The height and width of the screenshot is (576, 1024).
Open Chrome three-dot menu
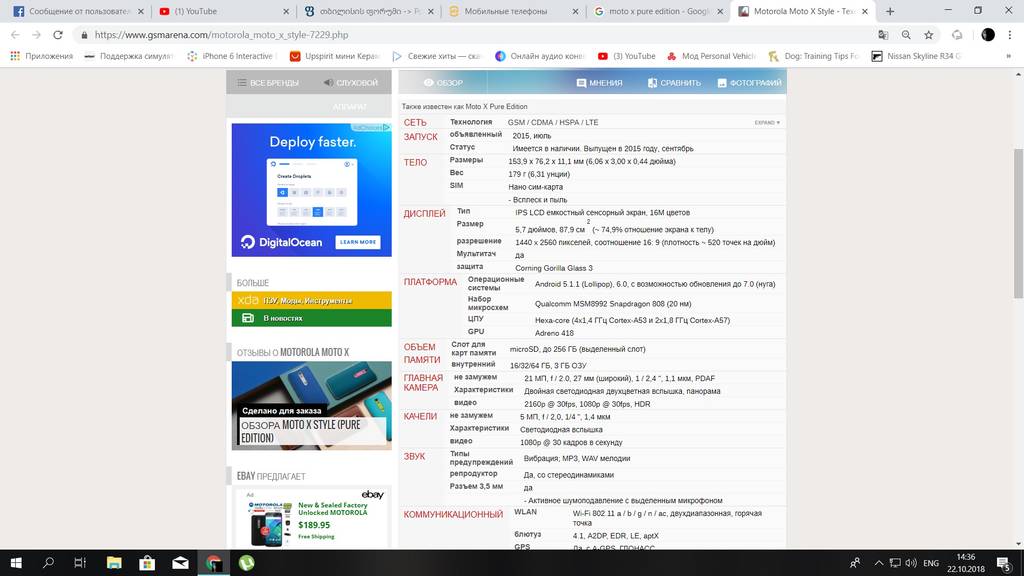pos(1010,35)
